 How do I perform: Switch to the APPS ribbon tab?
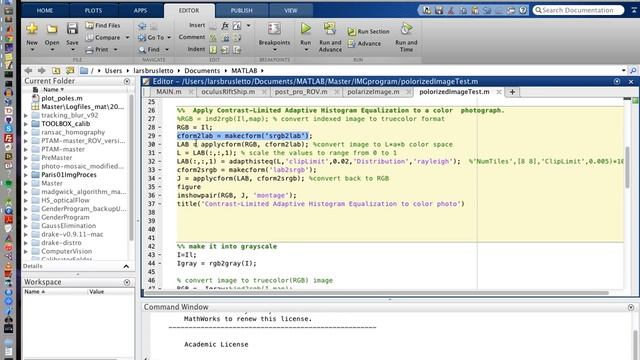pos(140,11)
